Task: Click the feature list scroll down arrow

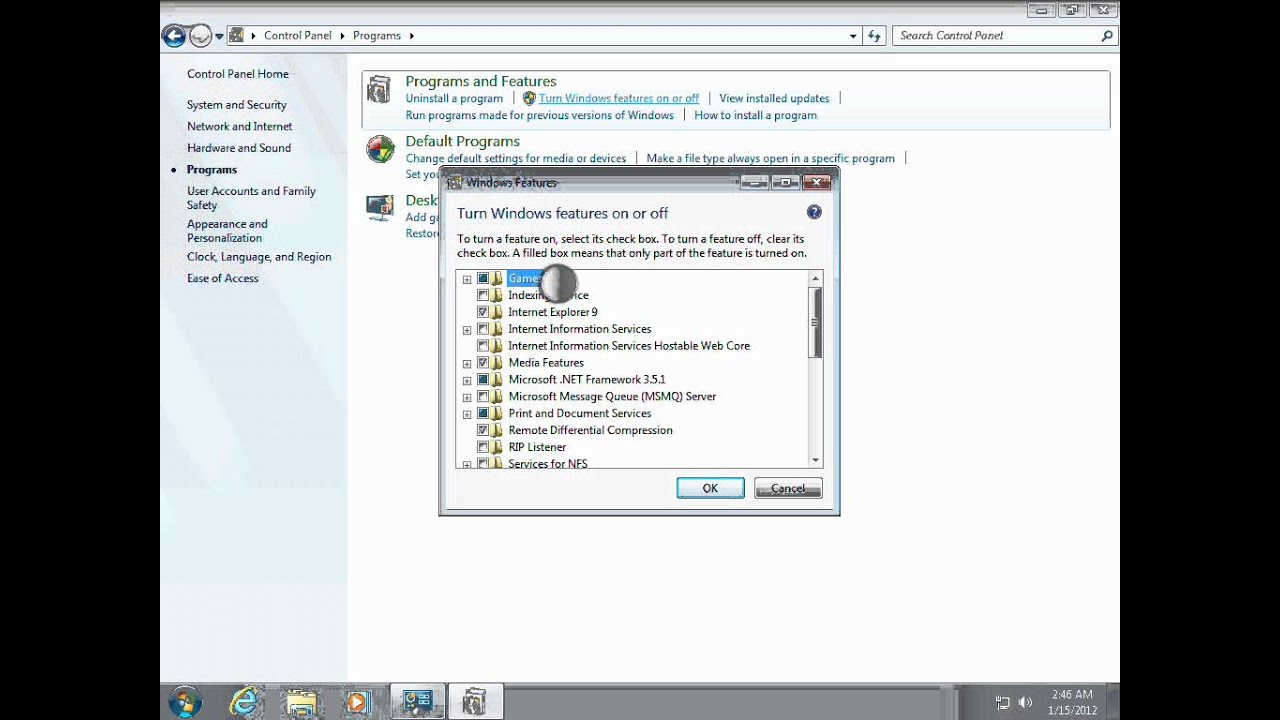Action: pos(815,460)
